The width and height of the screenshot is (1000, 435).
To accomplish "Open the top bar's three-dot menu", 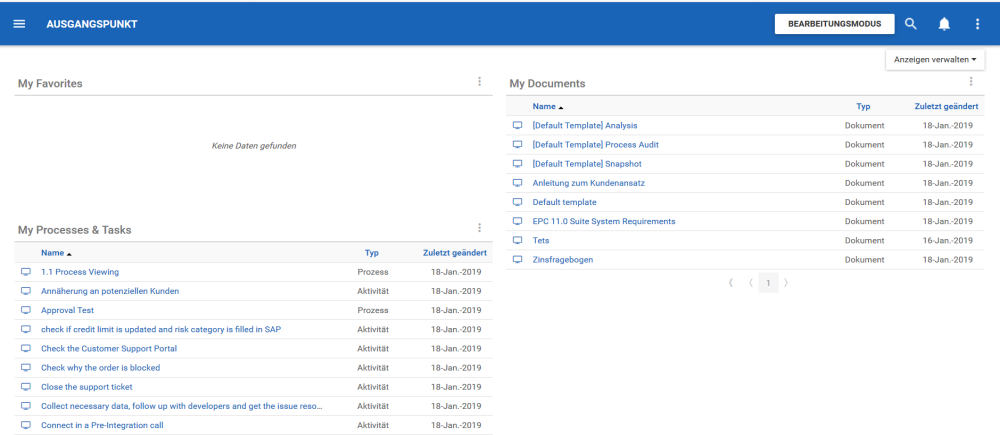I will click(977, 24).
